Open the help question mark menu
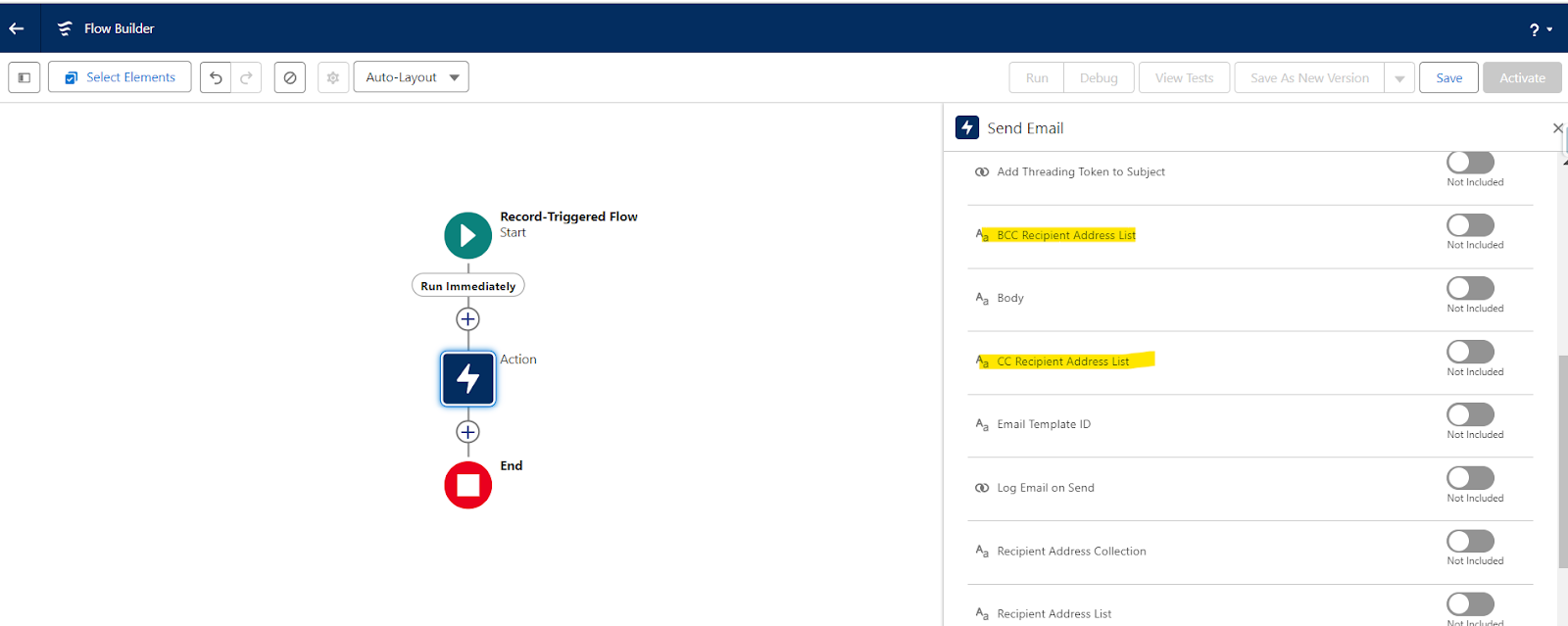The width and height of the screenshot is (1568, 626). tap(1541, 30)
